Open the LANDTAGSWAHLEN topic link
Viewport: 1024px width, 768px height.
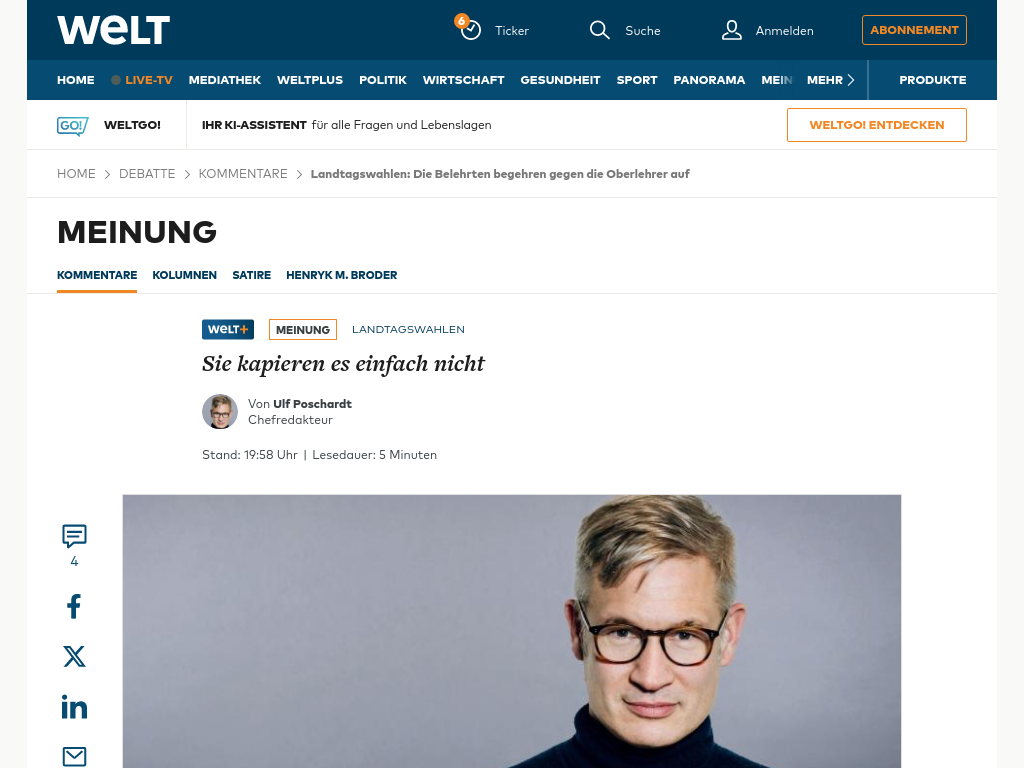point(408,329)
